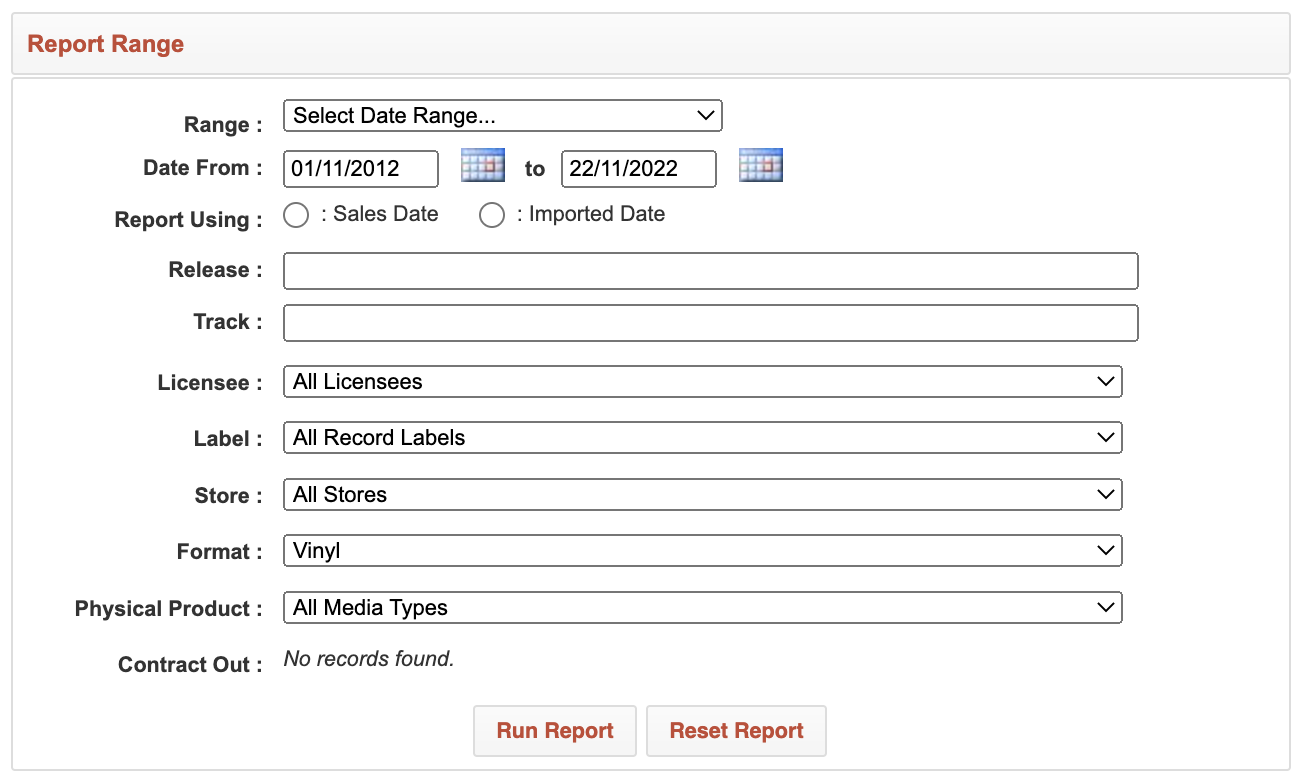Viewport: 1302px width, 782px height.
Task: Change the Format dropdown showing Vinyl
Action: 703,551
